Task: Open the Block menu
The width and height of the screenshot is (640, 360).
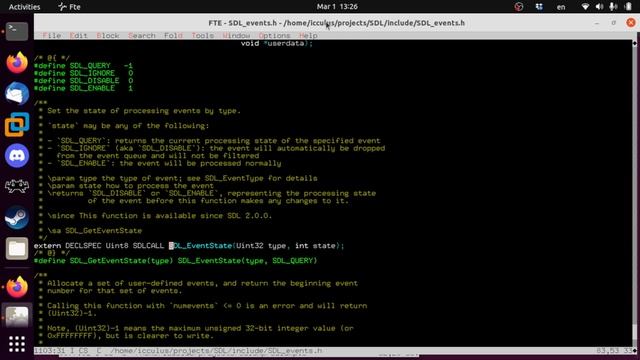Action: point(108,36)
